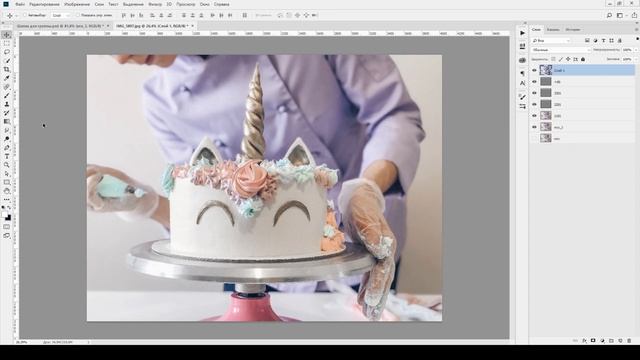Show the hidden bottom layer seo
This screenshot has height=360, width=640.
click(x=534, y=138)
